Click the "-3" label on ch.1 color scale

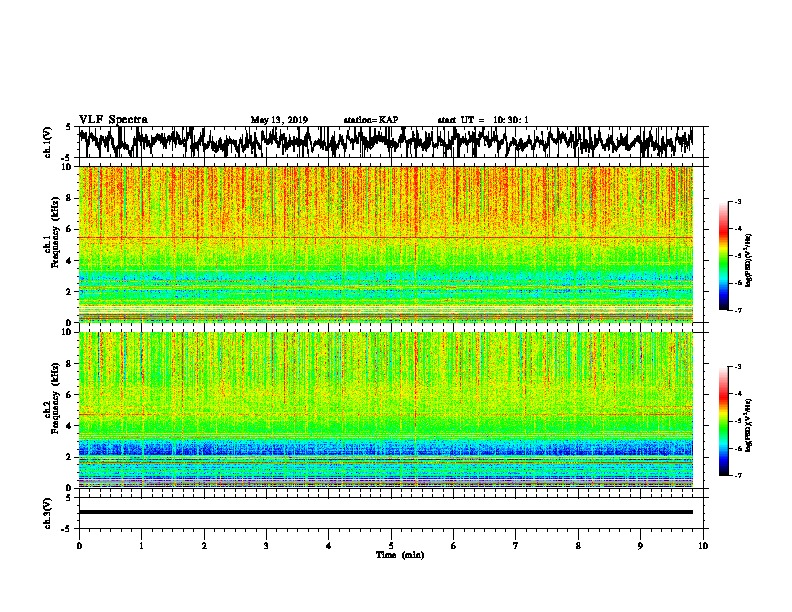737,201
